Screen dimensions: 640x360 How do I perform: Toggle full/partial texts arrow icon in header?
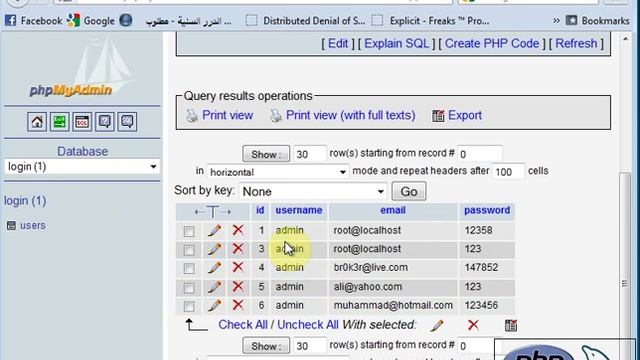pos(213,211)
